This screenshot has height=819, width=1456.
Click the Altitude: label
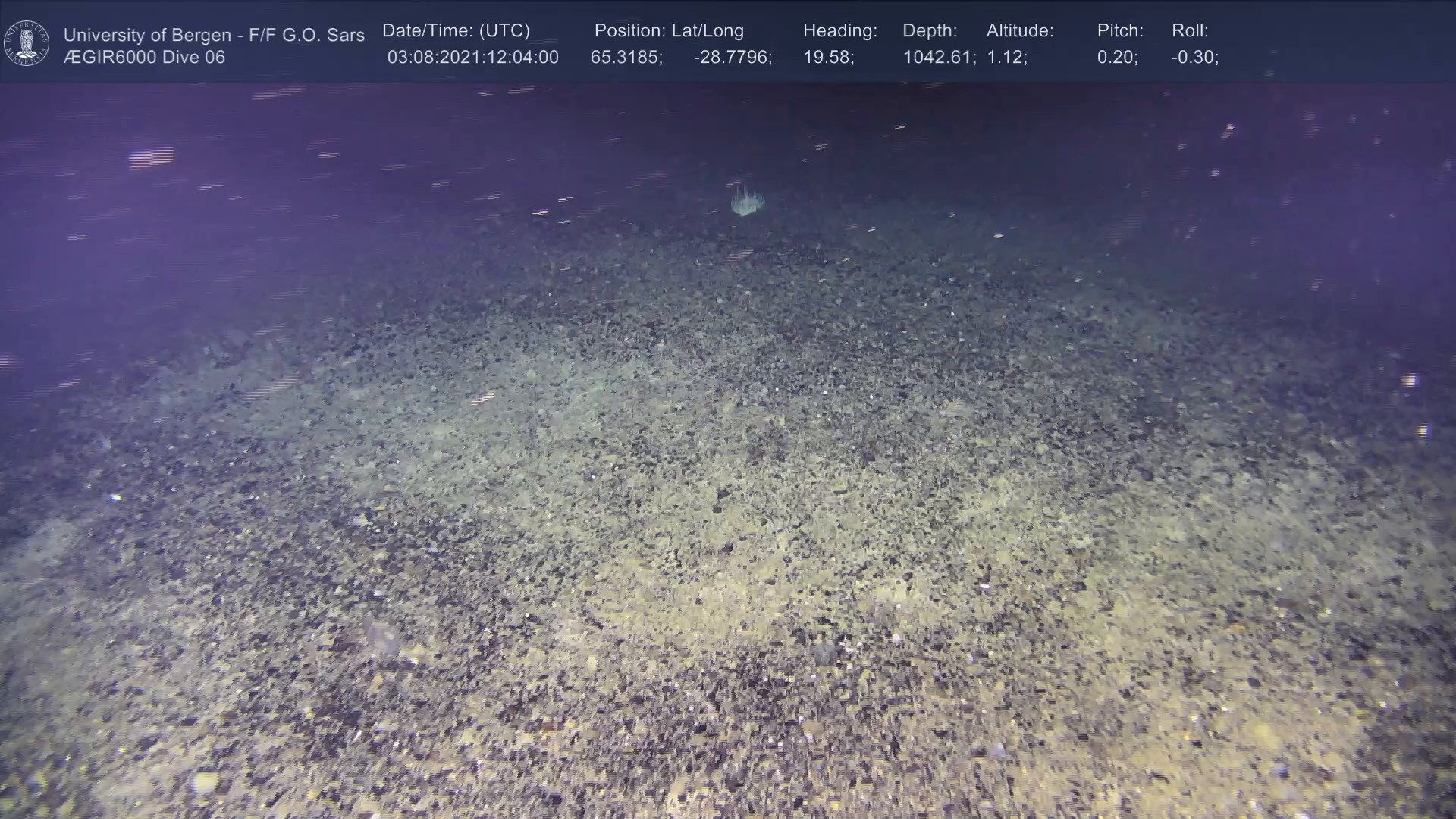pyautogui.click(x=1020, y=31)
